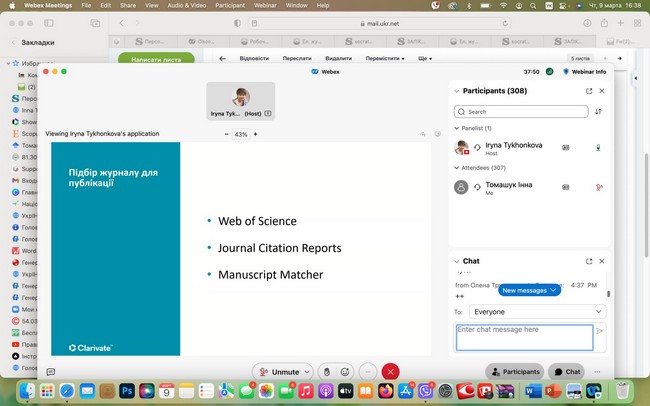Viewport: 650px width, 406px height.
Task: Open the more options ellipsis beside Unmute
Action: pyautogui.click(x=368, y=372)
